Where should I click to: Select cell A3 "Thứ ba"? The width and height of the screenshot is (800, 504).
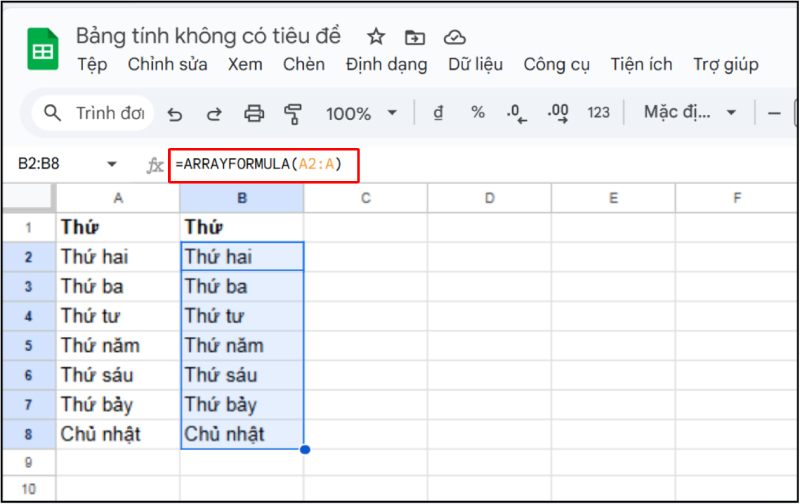[118, 287]
